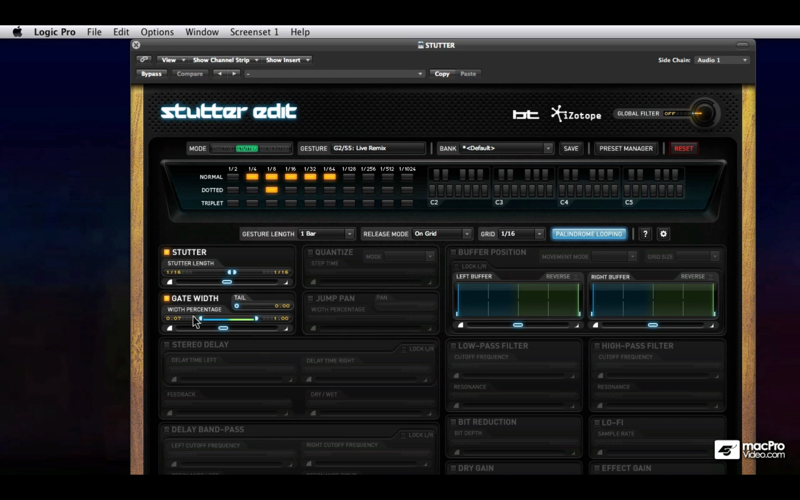800x500 pixels.
Task: Click the Tail slider handle
Action: pos(236,306)
